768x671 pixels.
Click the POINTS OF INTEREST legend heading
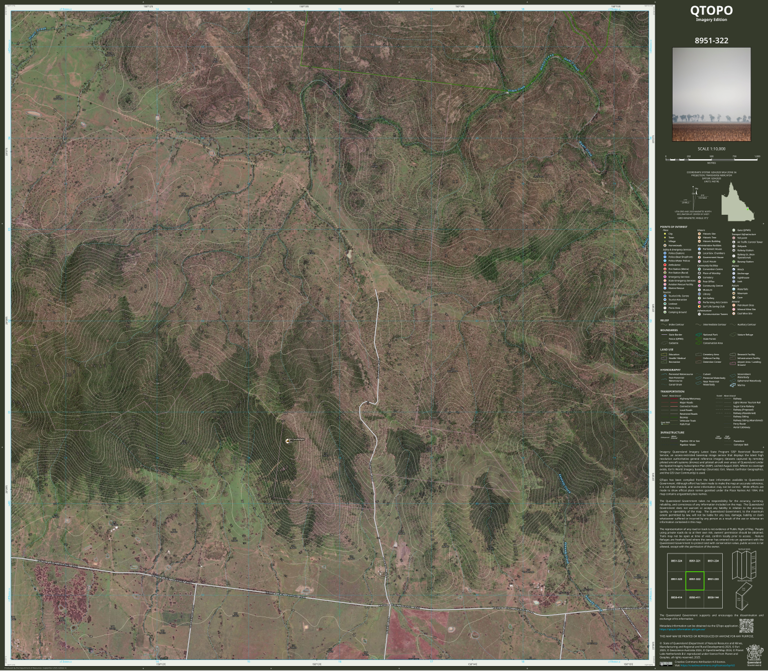673,227
